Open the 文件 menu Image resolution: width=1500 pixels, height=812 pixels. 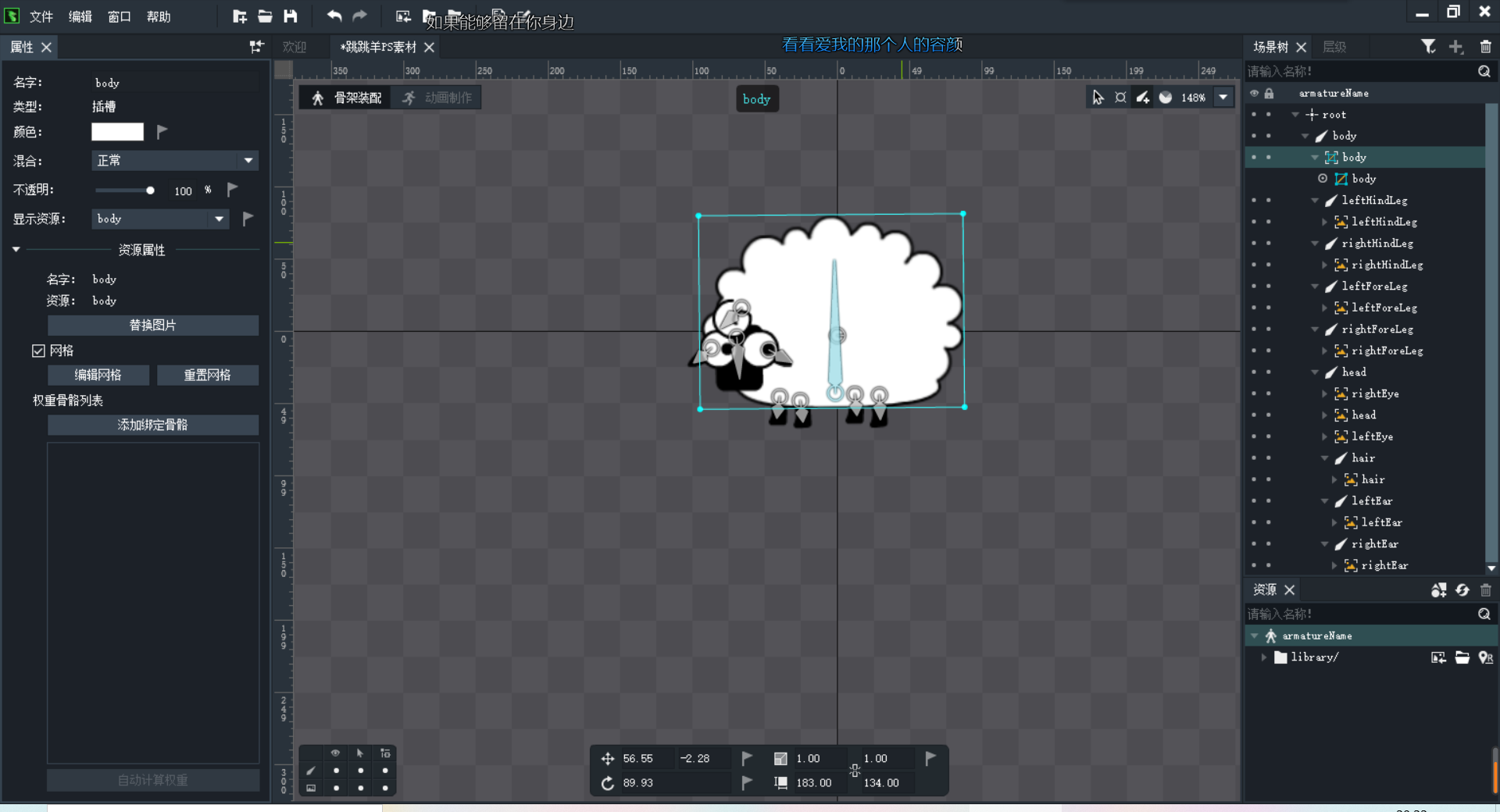[x=41, y=16]
